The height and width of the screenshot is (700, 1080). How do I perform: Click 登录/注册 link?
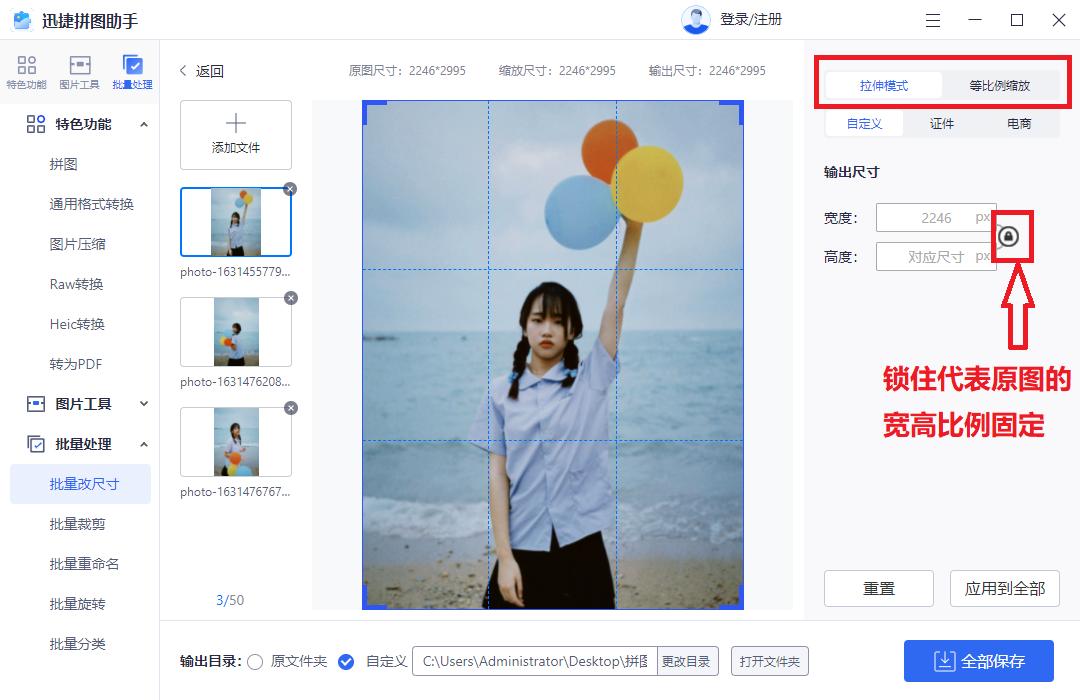click(x=751, y=20)
